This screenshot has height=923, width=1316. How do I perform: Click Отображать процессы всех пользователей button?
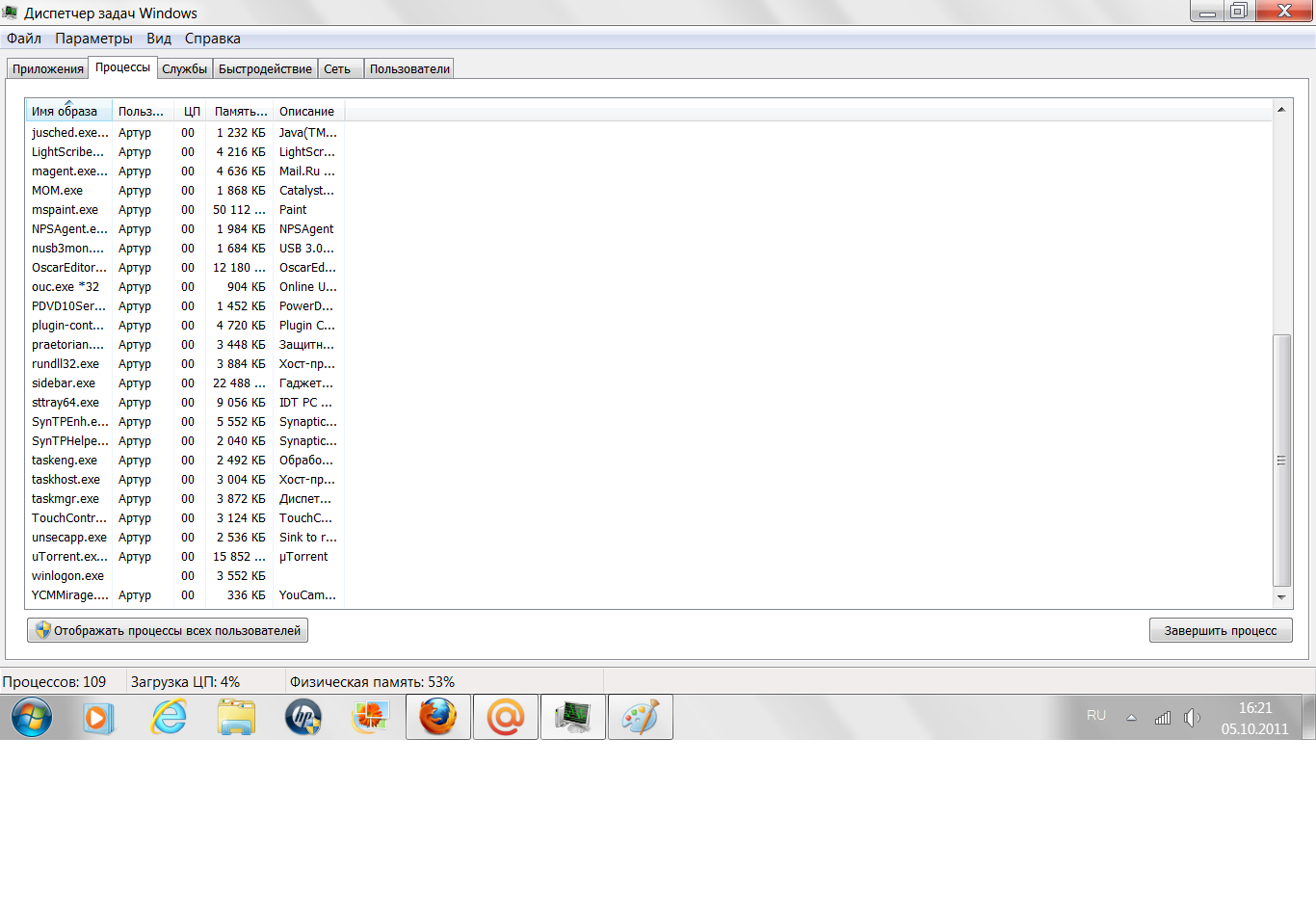click(x=168, y=630)
